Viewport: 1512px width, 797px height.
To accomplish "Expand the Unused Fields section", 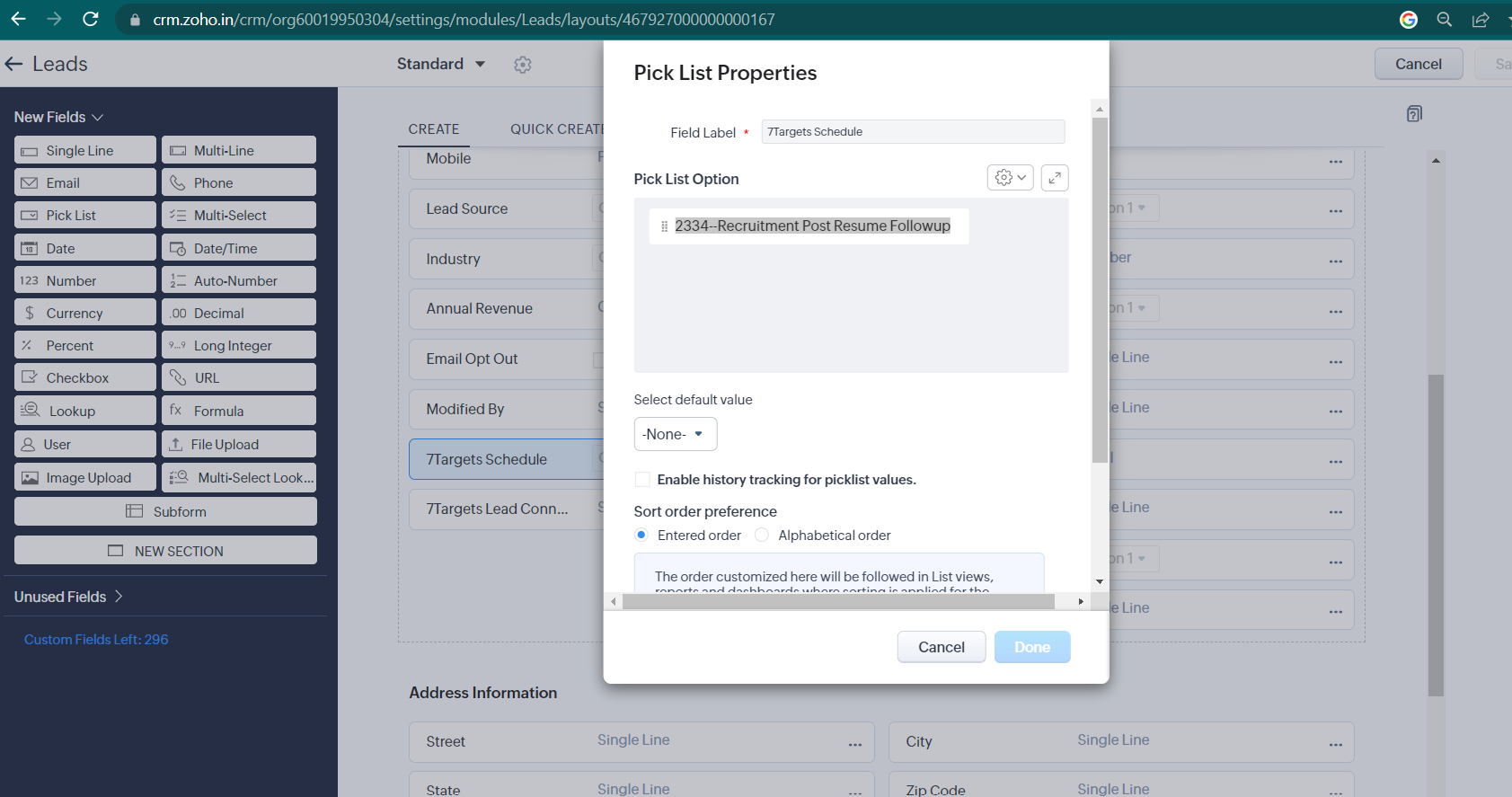I will (68, 597).
